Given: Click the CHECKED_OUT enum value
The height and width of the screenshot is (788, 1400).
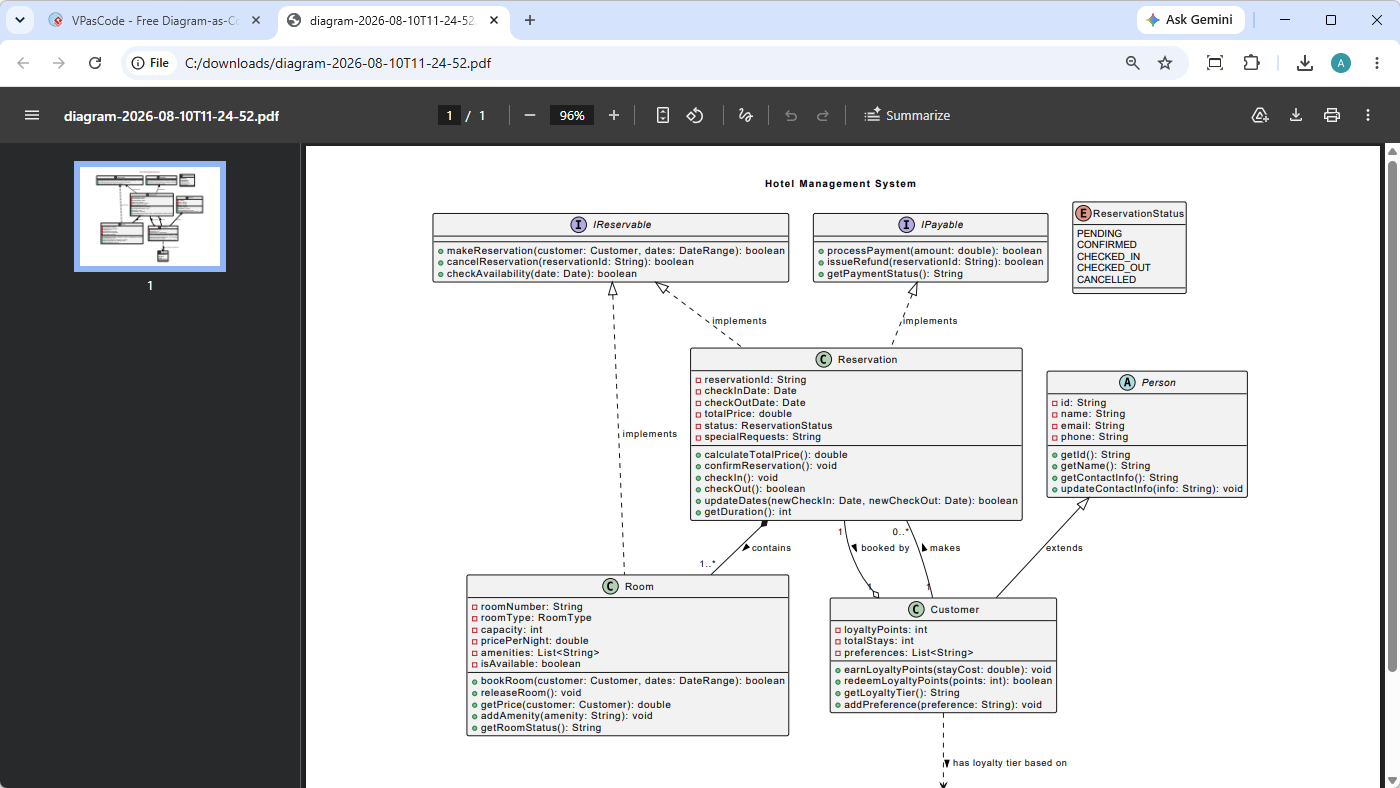Looking at the screenshot, I should tap(1114, 268).
